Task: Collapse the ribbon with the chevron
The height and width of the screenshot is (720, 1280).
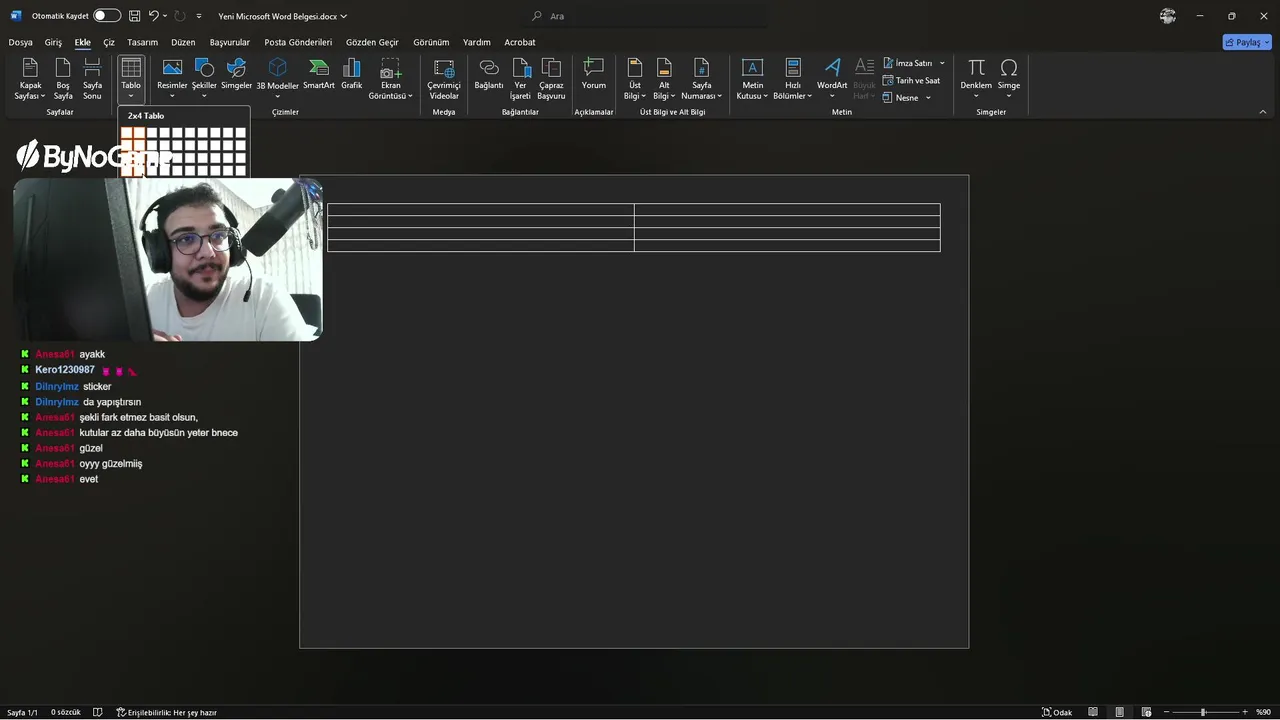Action: (x=1265, y=112)
